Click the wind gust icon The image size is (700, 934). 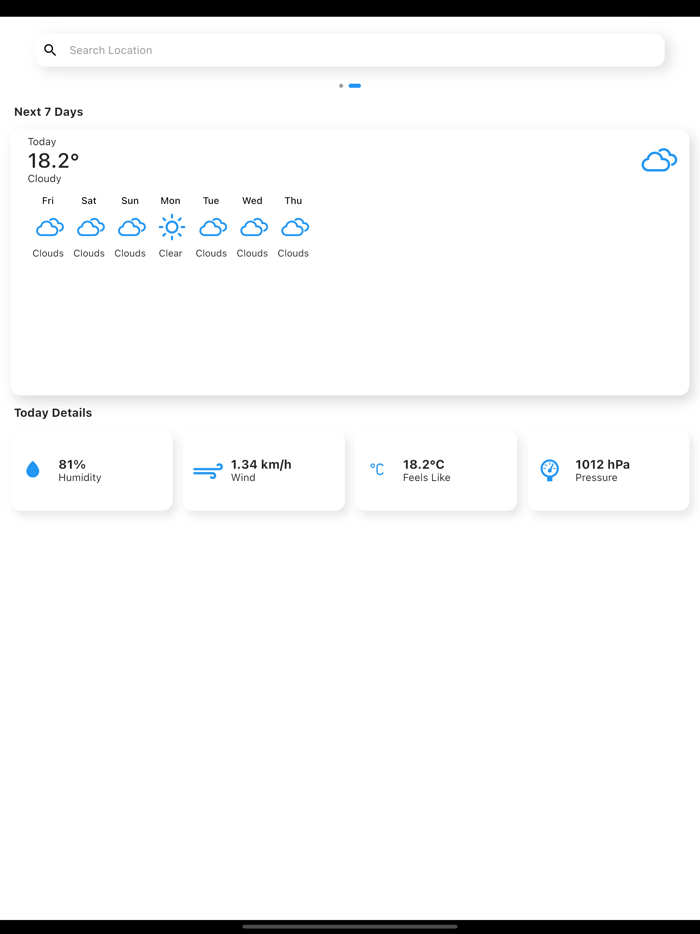click(208, 471)
